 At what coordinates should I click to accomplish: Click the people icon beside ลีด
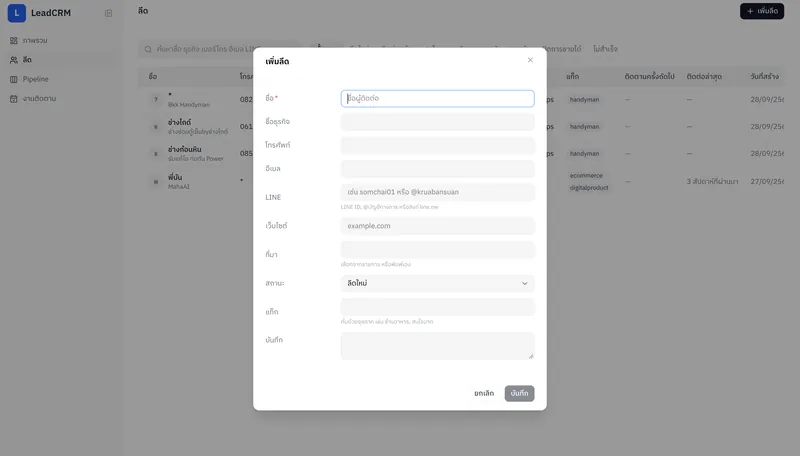pyautogui.click(x=14, y=60)
